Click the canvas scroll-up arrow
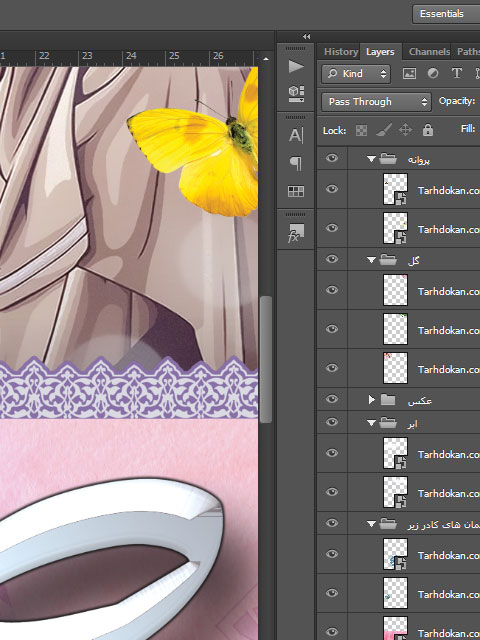This screenshot has height=640, width=480. coord(266,59)
